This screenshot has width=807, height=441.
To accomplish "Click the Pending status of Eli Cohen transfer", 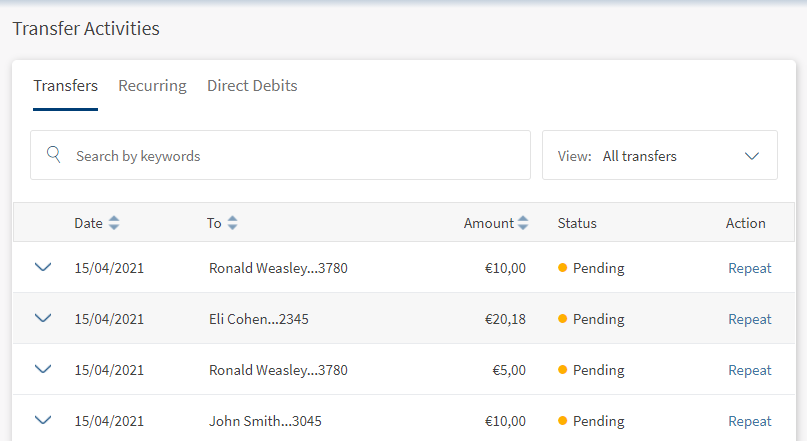I will 597,319.
